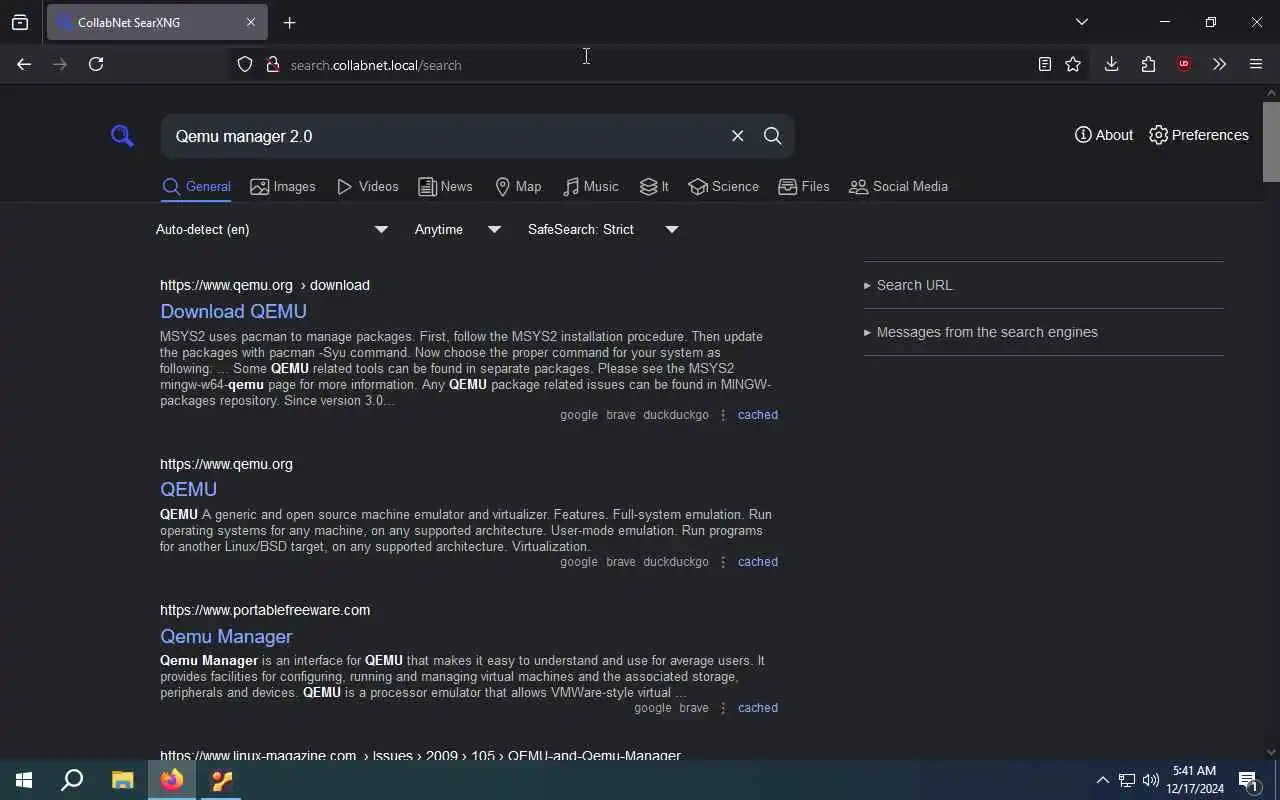Switch to the Videos tab
The image size is (1280, 800).
tap(367, 186)
